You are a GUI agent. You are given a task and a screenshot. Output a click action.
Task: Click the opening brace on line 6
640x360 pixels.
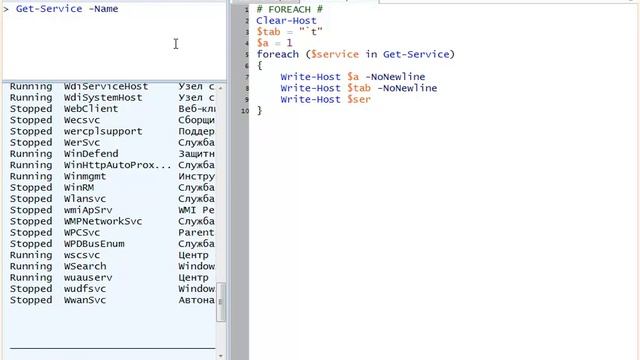point(260,65)
